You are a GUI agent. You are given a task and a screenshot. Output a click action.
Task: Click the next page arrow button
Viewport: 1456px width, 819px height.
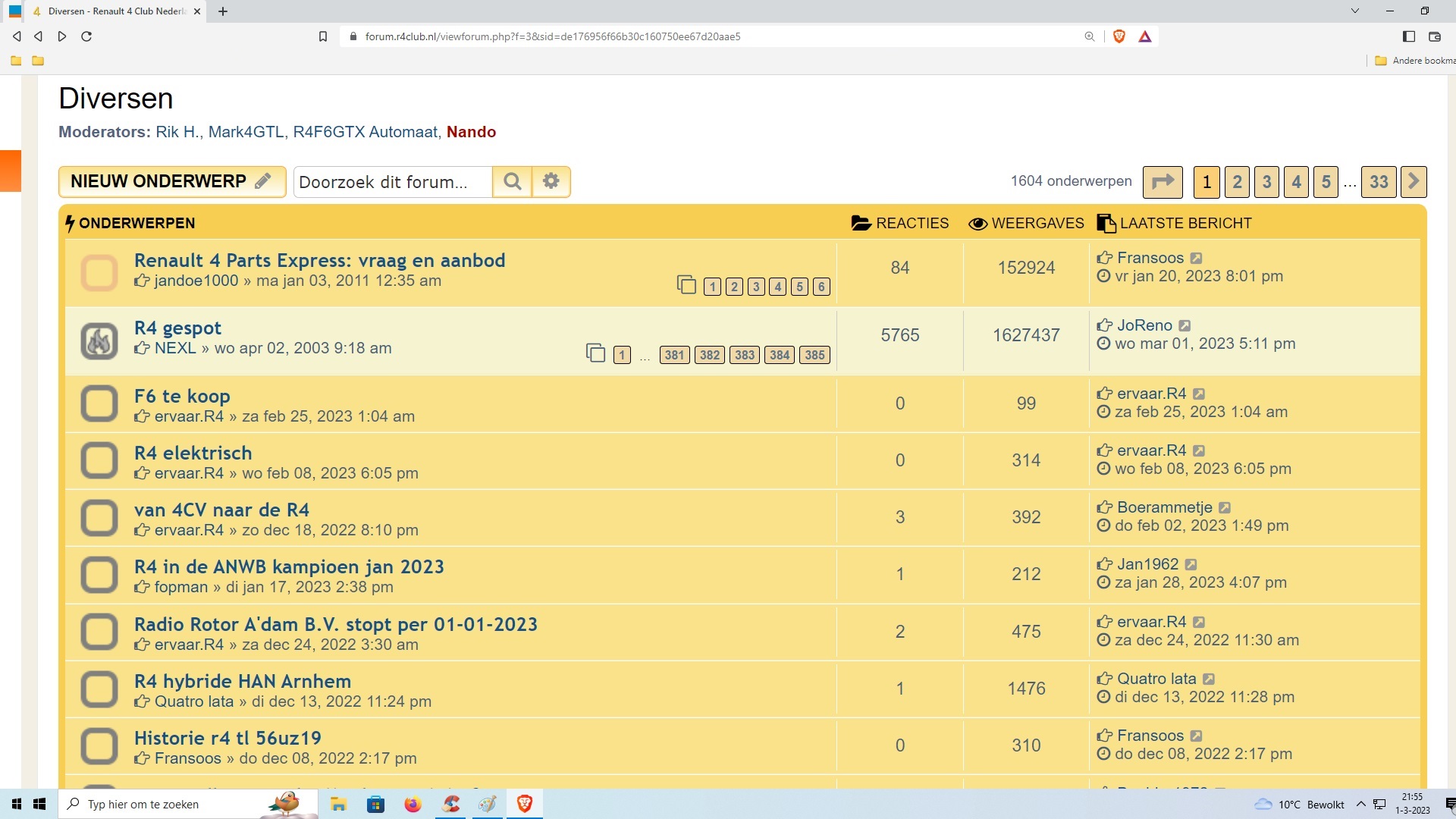coord(1414,182)
